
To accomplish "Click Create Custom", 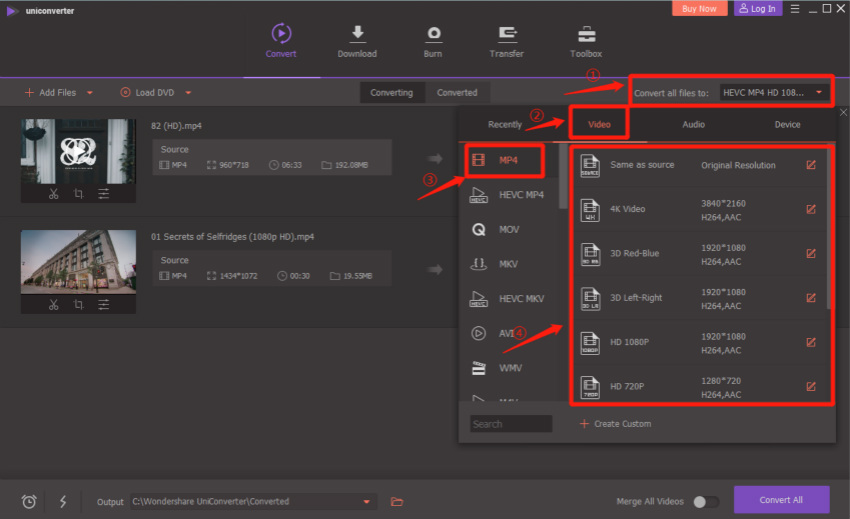I will tap(615, 424).
